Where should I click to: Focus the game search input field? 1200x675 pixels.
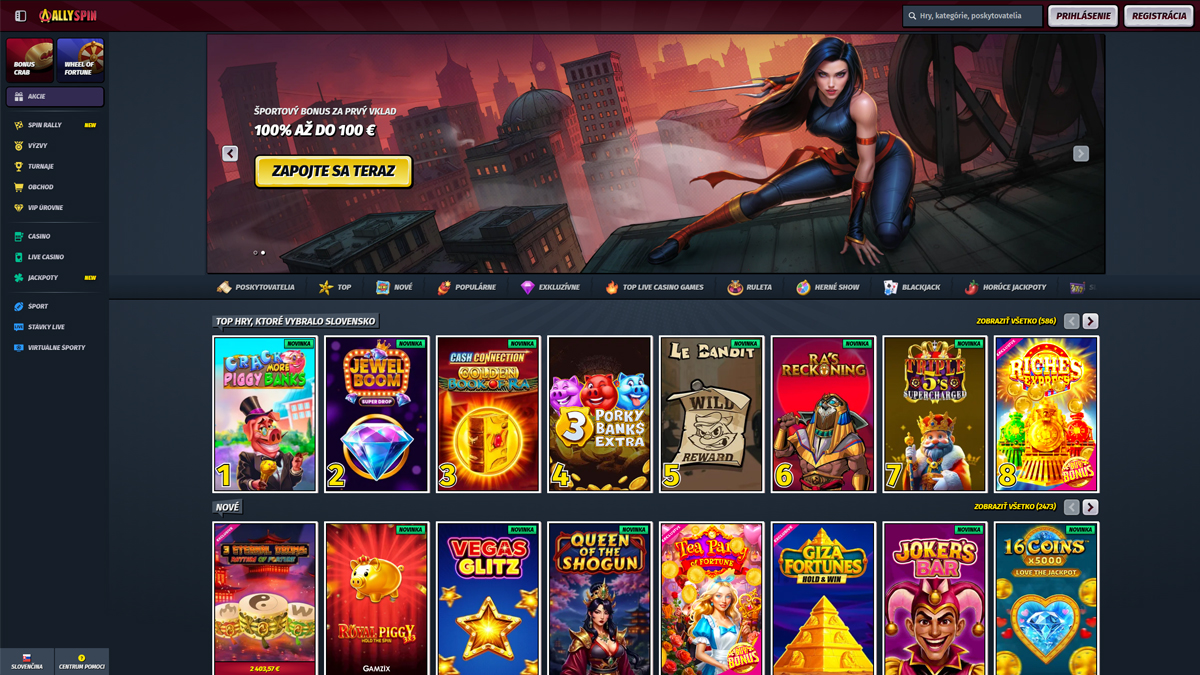[972, 16]
